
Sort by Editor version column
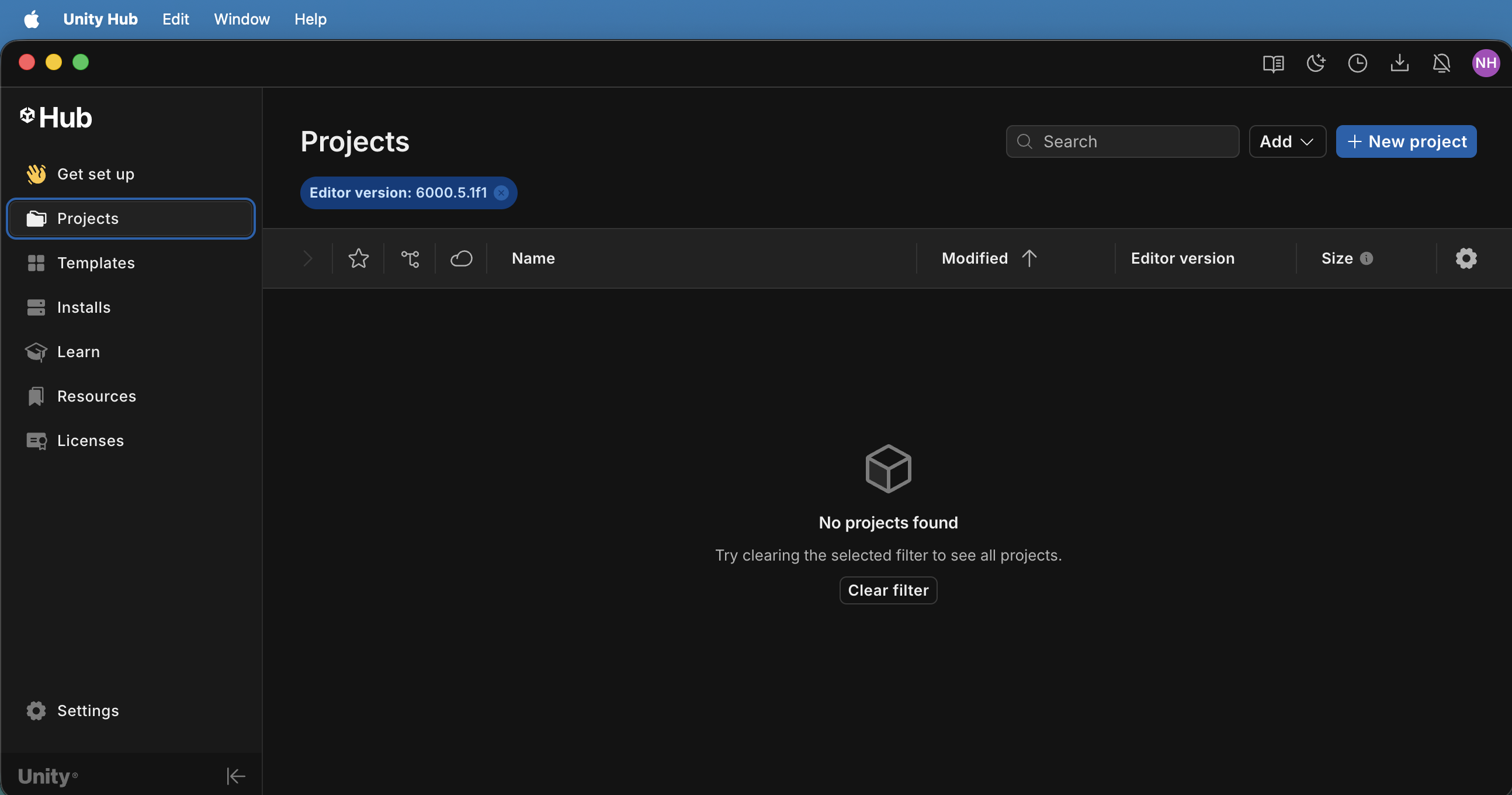click(1182, 258)
